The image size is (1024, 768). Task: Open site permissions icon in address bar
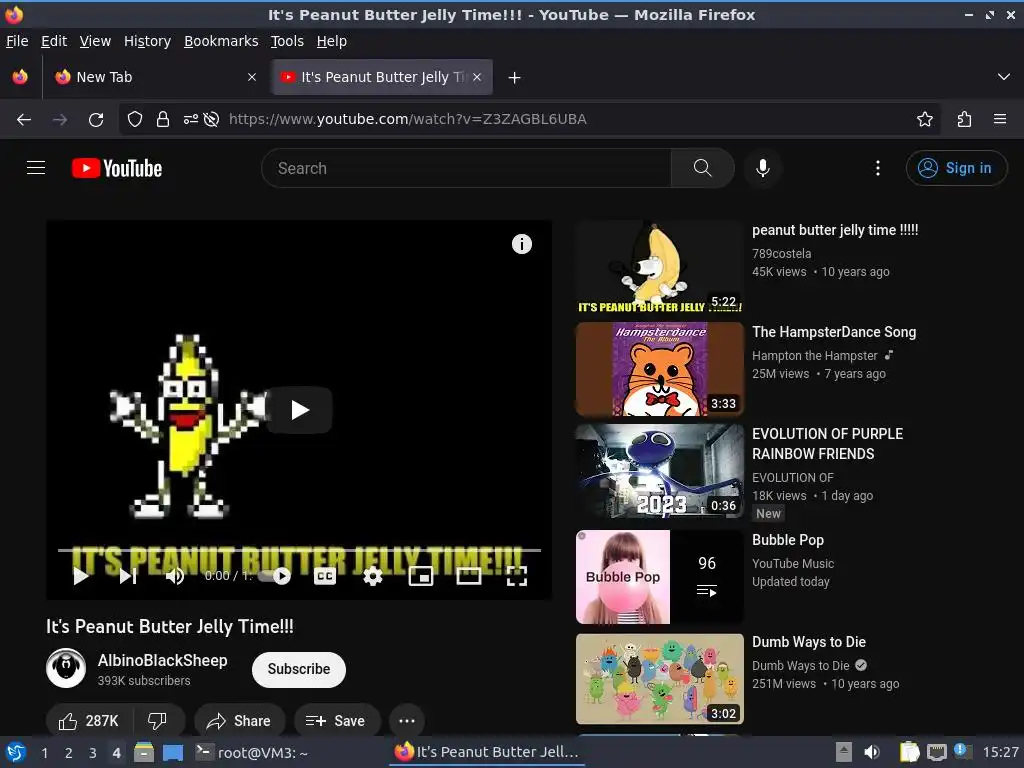pos(191,120)
